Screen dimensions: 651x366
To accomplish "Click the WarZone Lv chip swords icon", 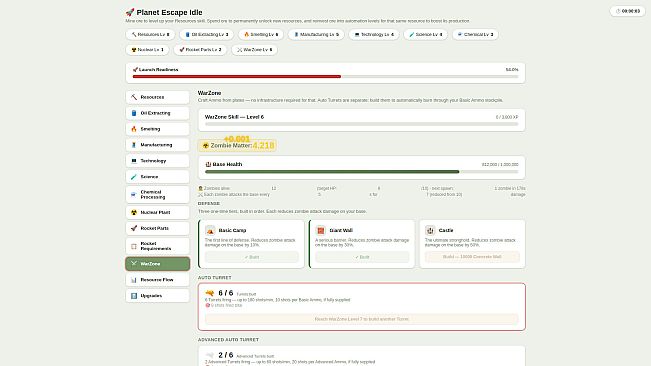I will pos(240,50).
